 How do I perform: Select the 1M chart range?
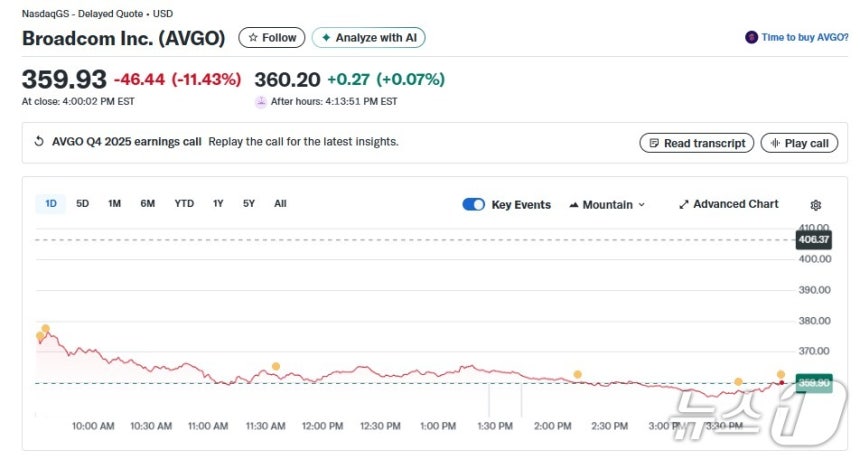[114, 203]
